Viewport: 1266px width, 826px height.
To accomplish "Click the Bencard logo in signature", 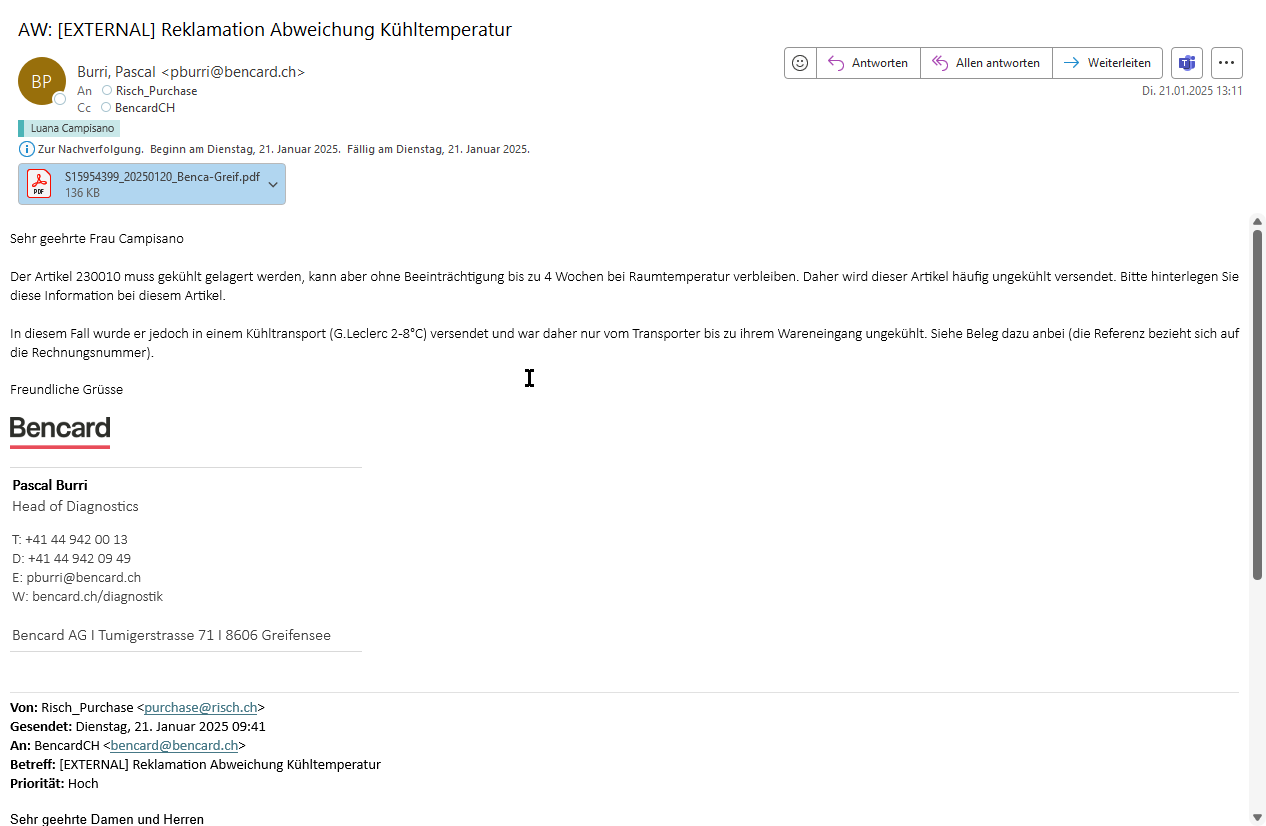I will [x=60, y=430].
